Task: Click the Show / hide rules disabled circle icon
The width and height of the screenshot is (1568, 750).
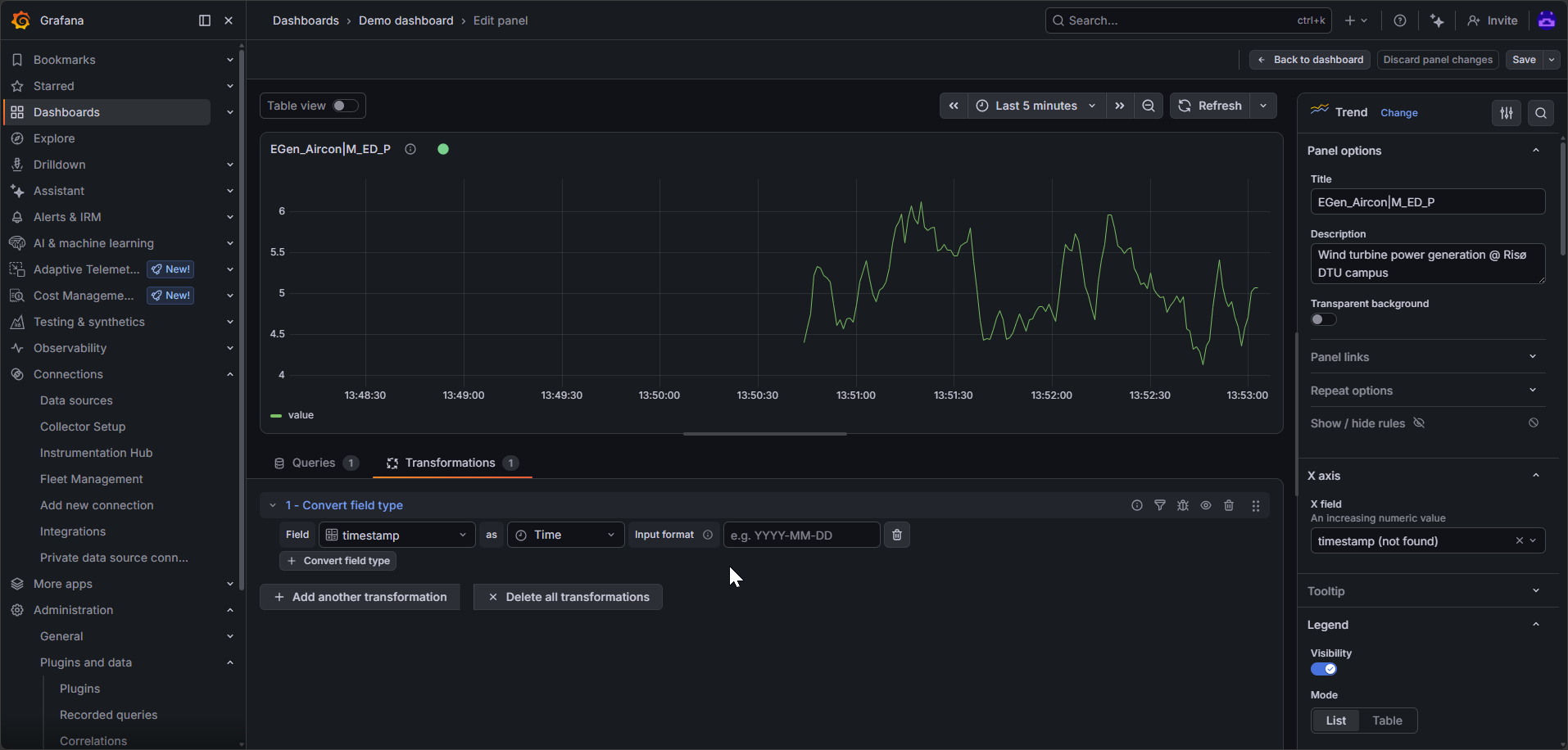Action: [1534, 422]
